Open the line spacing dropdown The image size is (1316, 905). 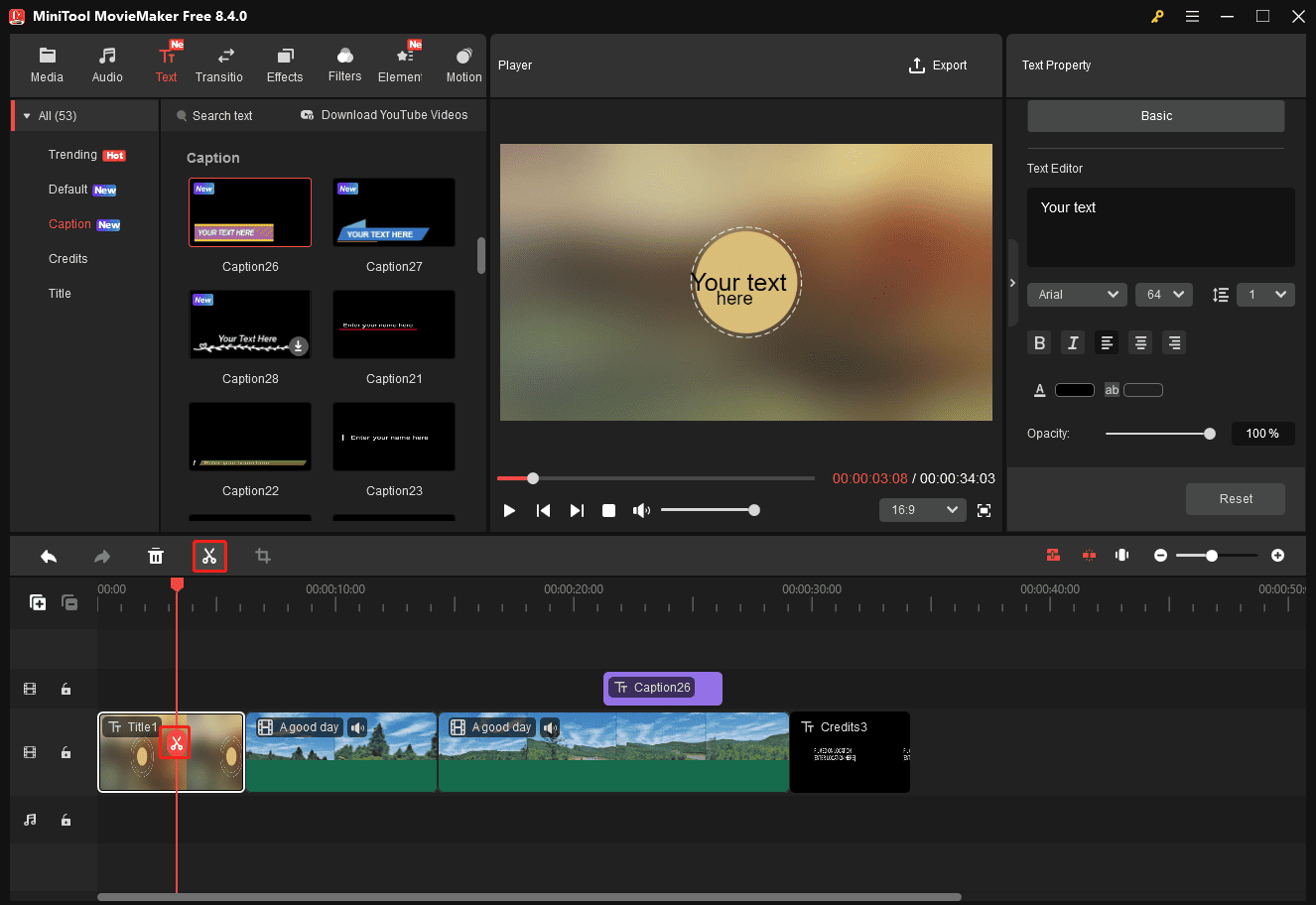click(1265, 294)
